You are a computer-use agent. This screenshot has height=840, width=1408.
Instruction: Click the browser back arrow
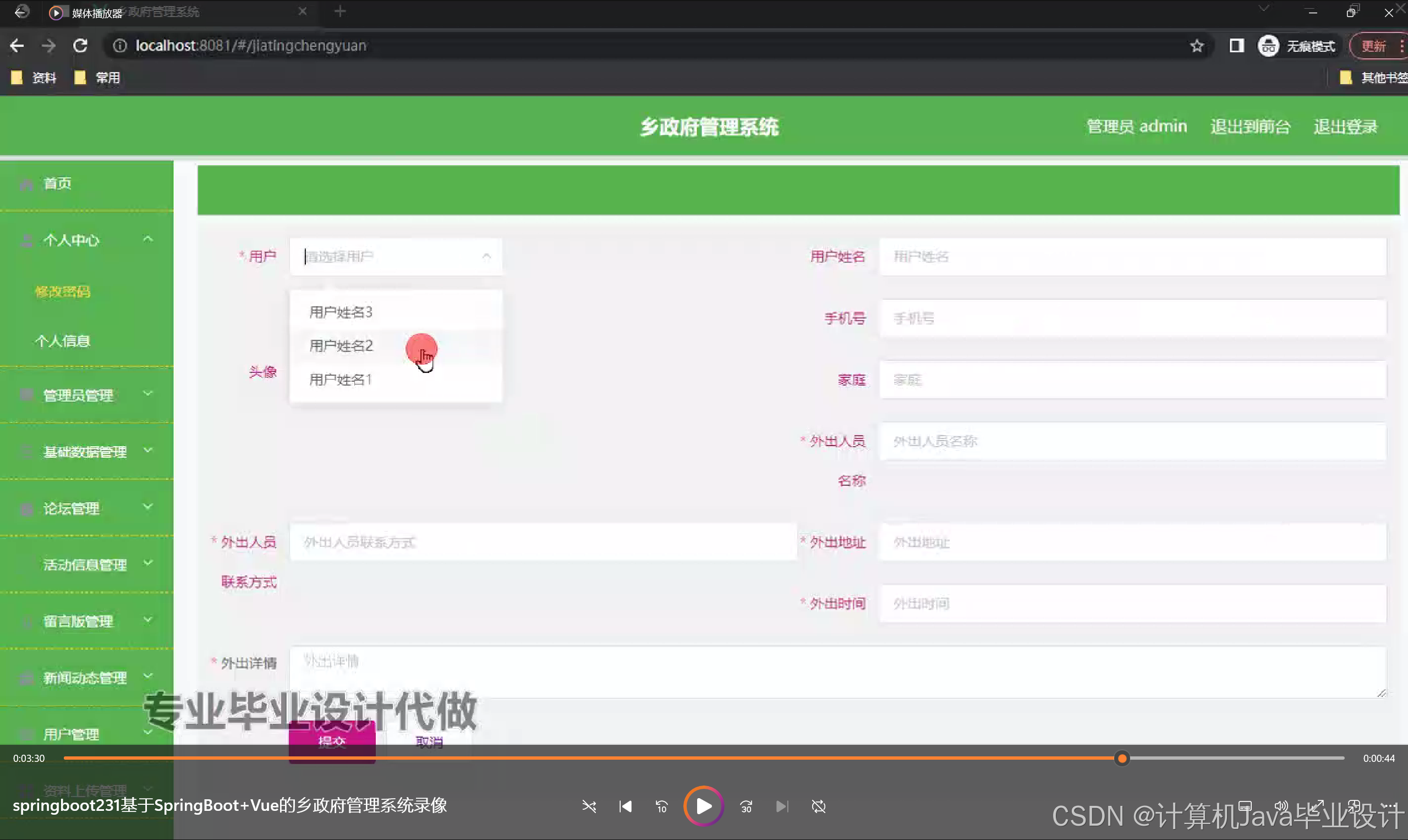coord(17,45)
